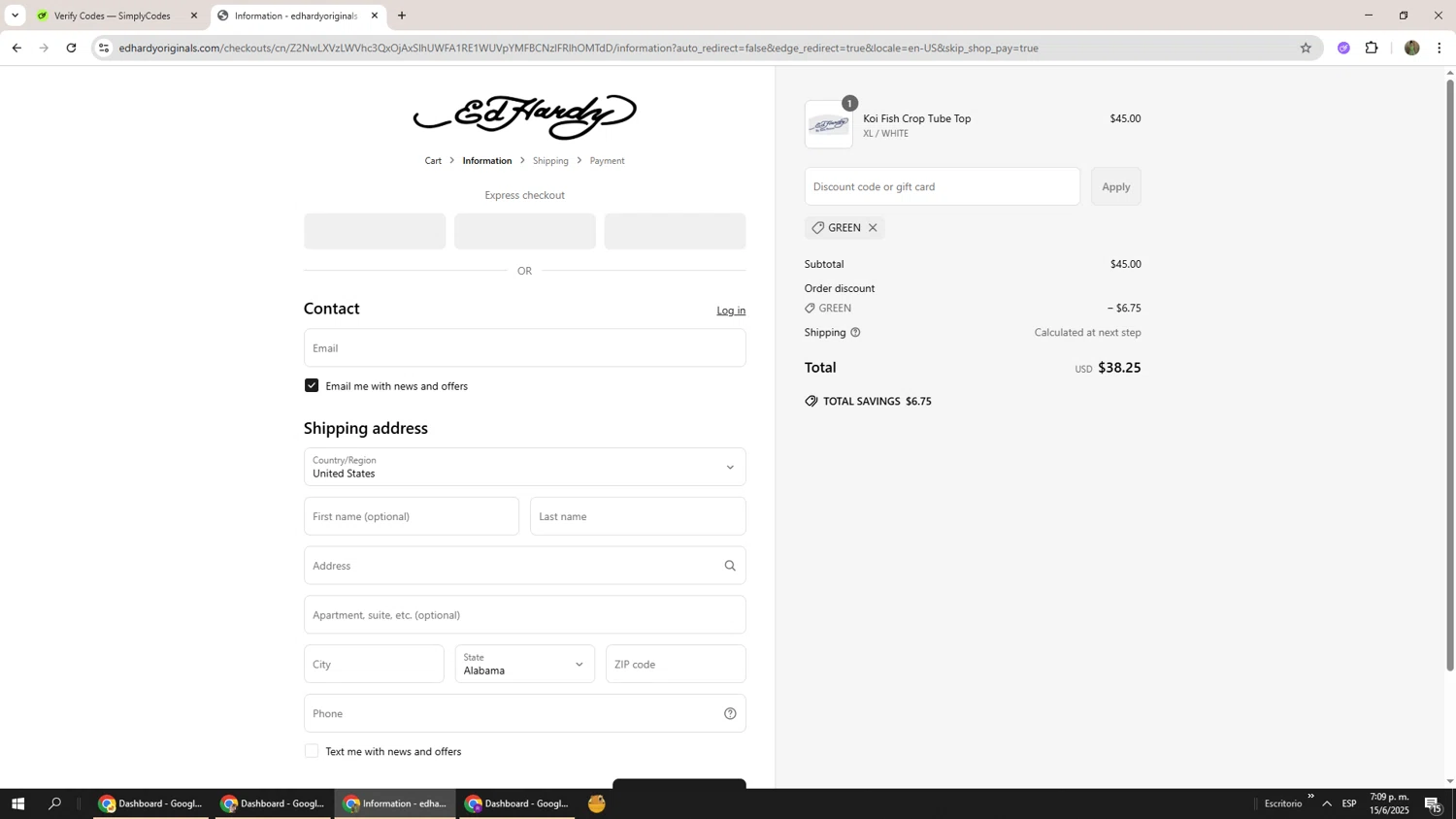
Task: Click the Ed Hardy logo
Action: pyautogui.click(x=525, y=117)
